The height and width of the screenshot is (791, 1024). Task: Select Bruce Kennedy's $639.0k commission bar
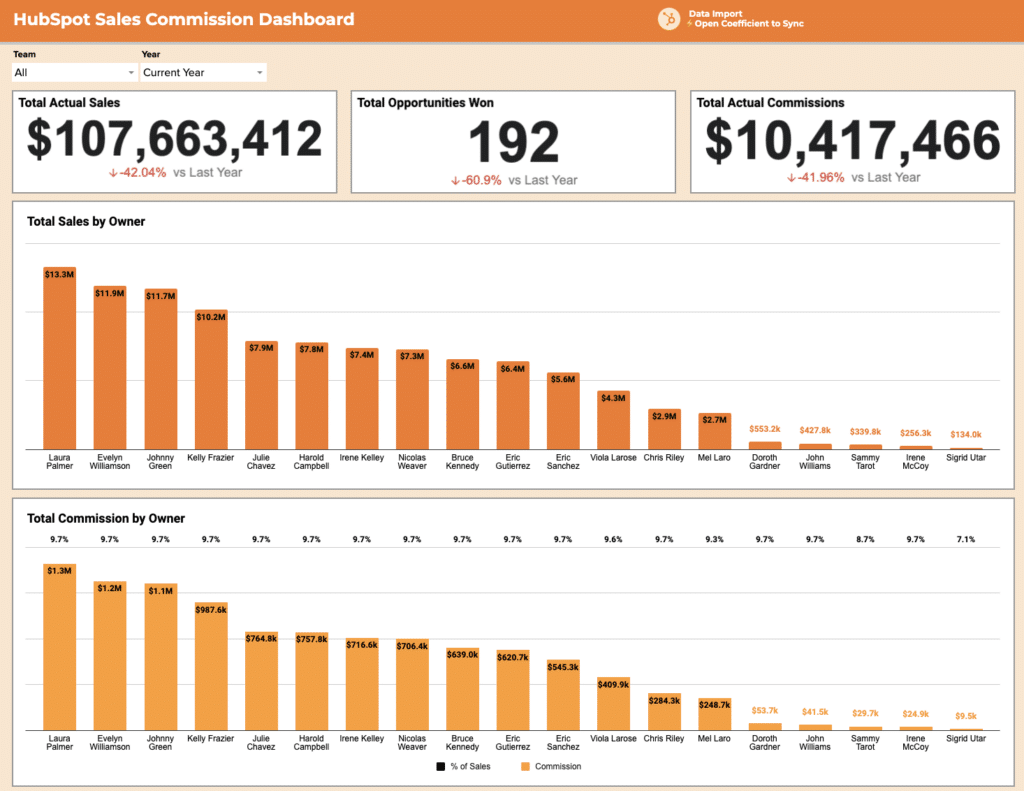coord(462,689)
